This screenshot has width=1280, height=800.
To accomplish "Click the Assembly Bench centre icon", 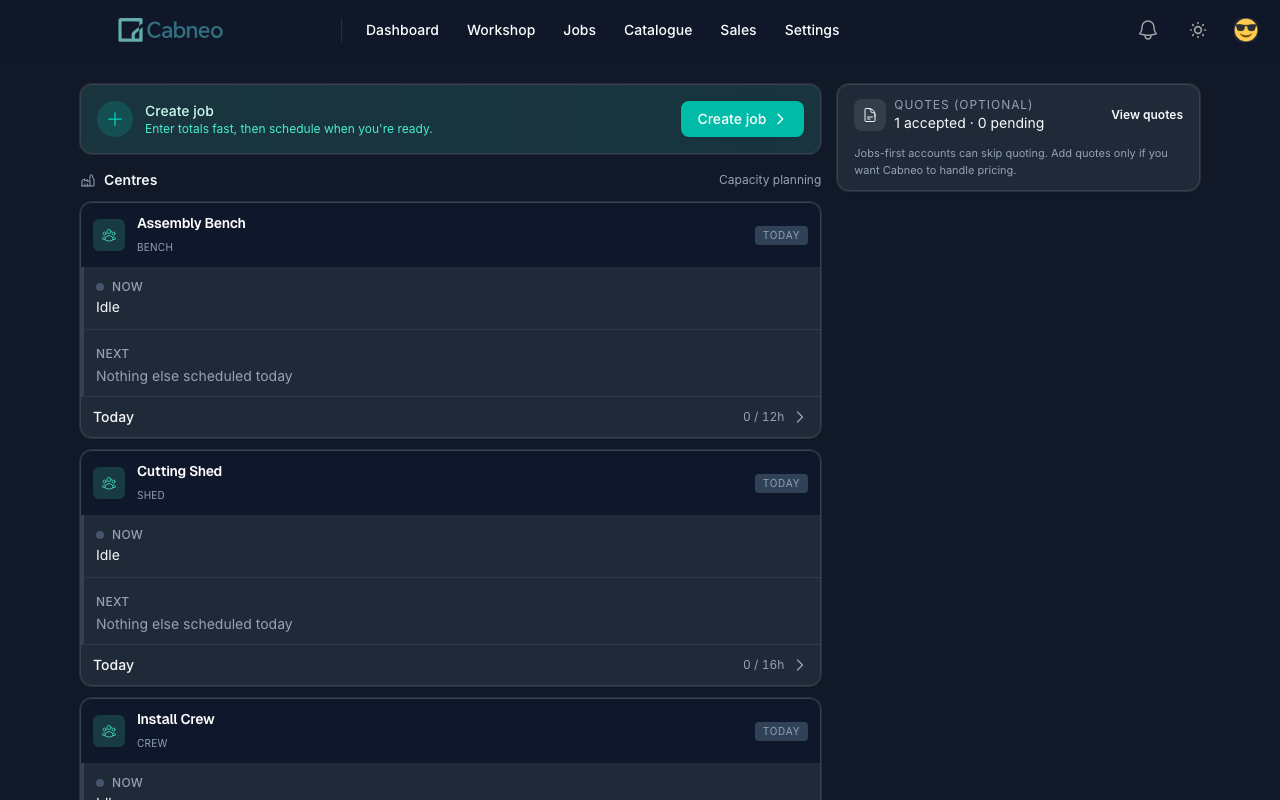I will [108, 234].
